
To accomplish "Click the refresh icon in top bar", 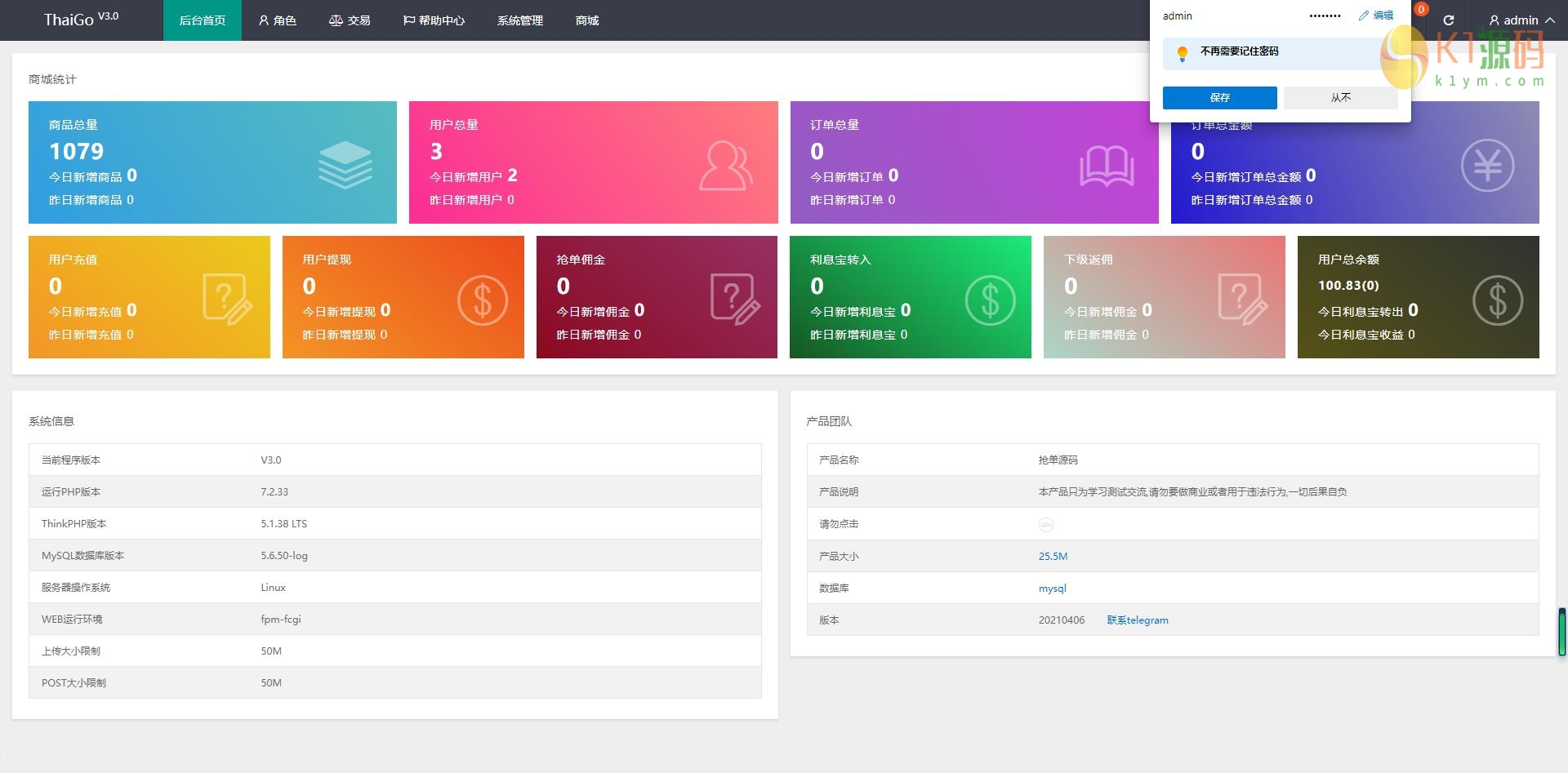I will point(1448,20).
